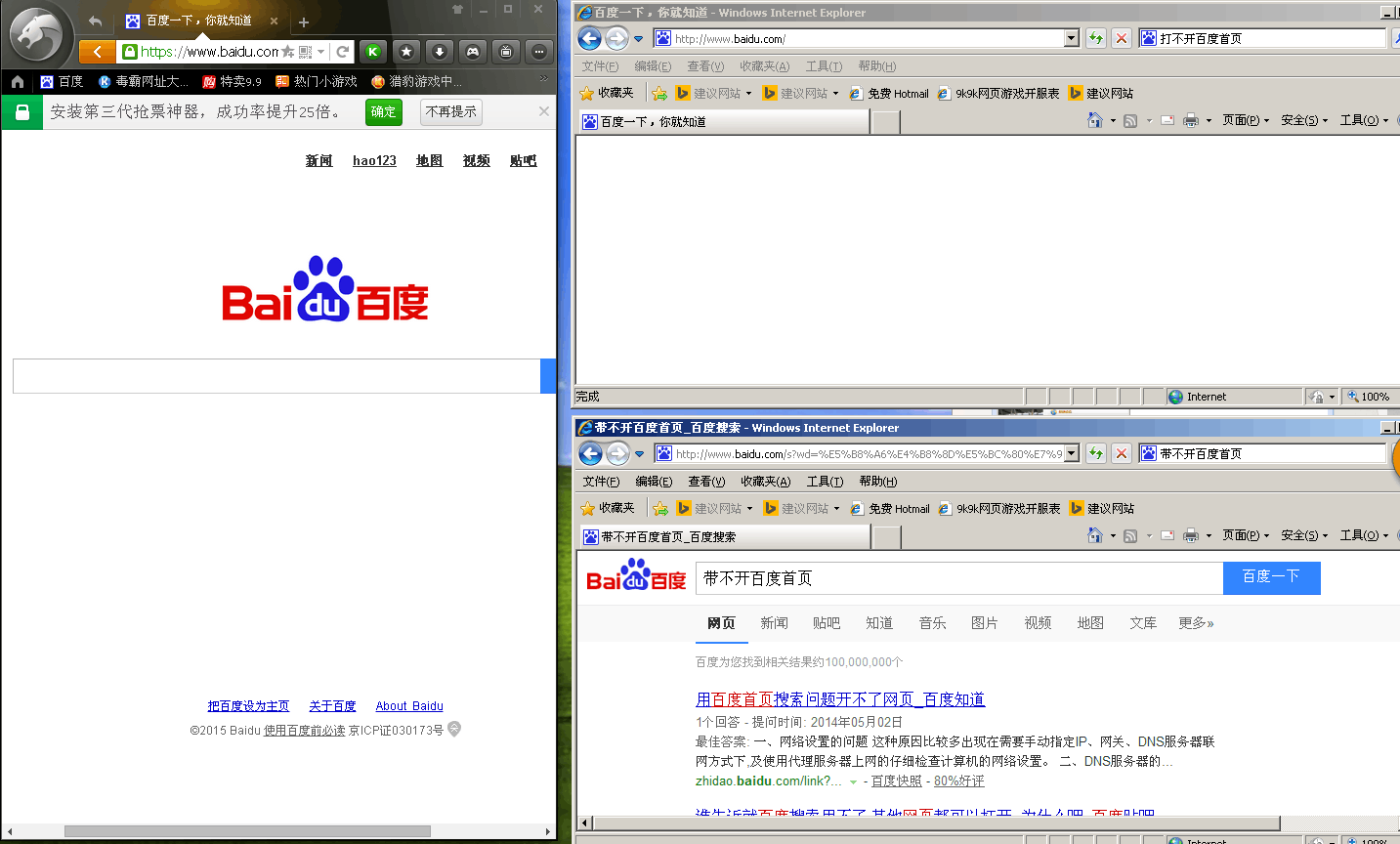
Task: Open 收藏夹(A) menu in 百度搜索 IE window
Action: [765, 482]
